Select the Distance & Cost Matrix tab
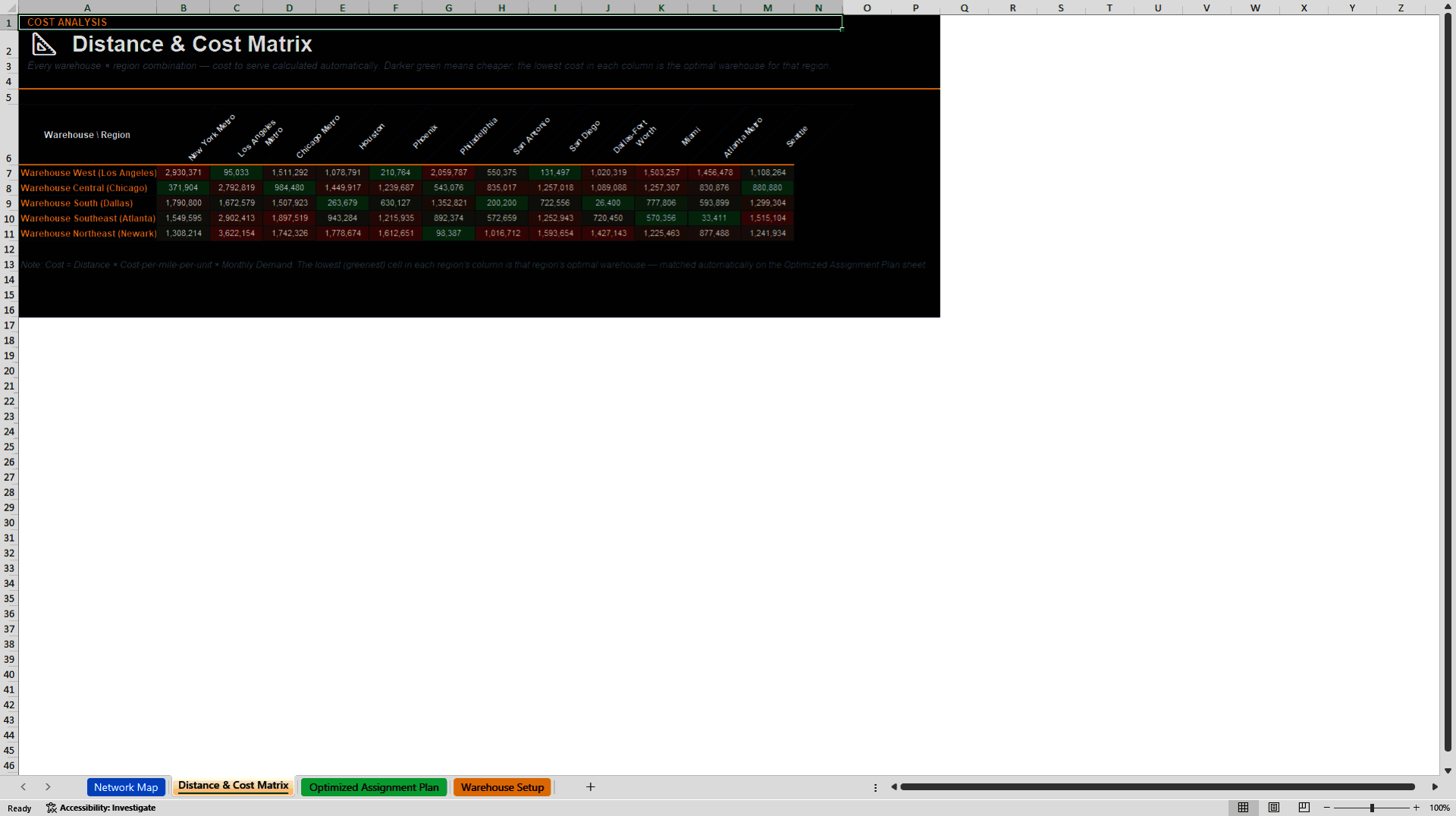The width and height of the screenshot is (1456, 816). tap(234, 786)
